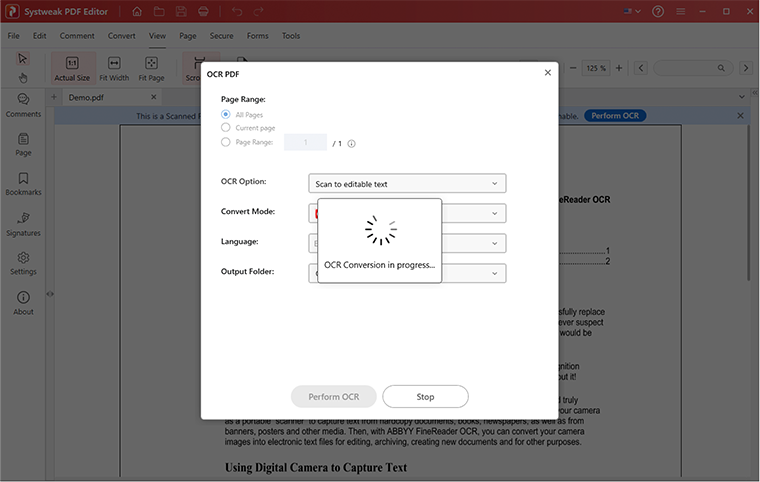Open the Settings sidebar panel
The image size is (760, 482).
coord(23,263)
